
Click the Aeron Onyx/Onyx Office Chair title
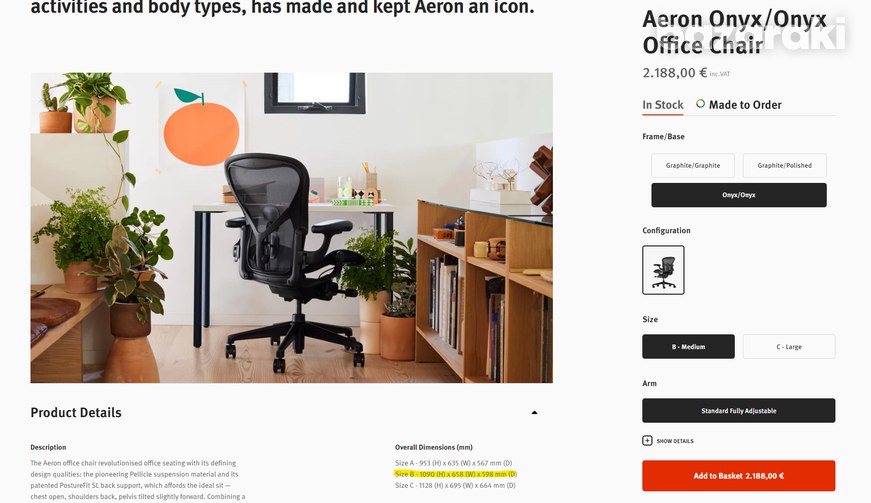[735, 32]
